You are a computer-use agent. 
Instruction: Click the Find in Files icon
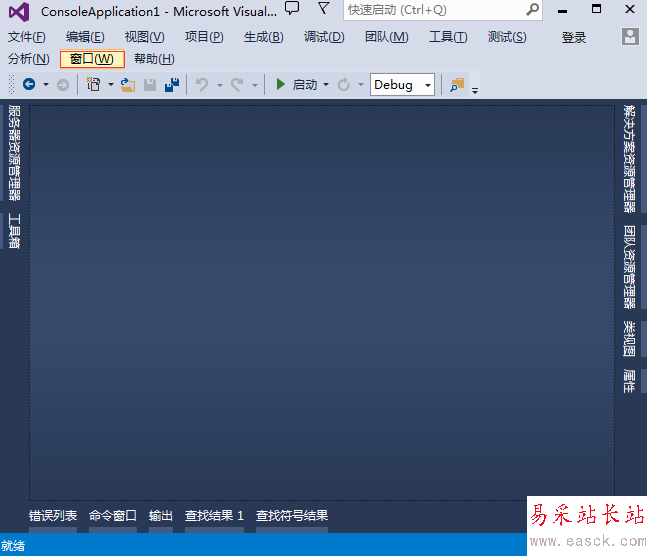(x=457, y=85)
